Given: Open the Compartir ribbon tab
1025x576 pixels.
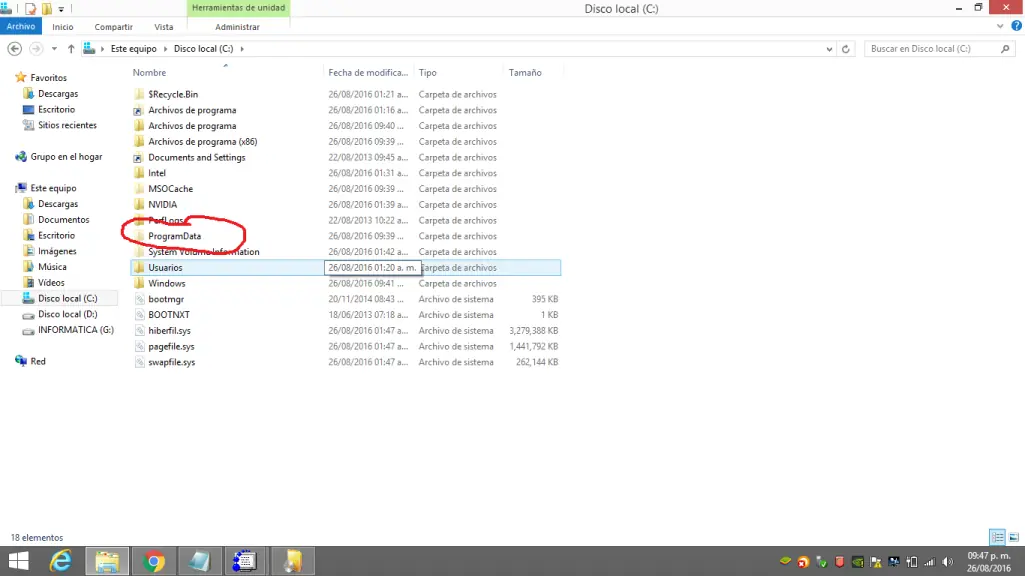Looking at the screenshot, I should [x=113, y=27].
